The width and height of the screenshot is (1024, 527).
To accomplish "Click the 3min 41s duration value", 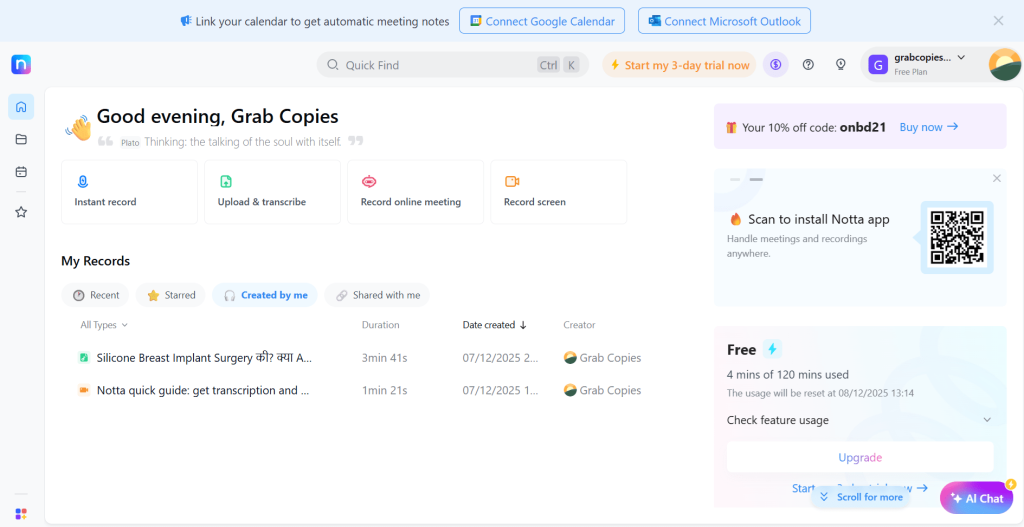I will click(x=385, y=358).
